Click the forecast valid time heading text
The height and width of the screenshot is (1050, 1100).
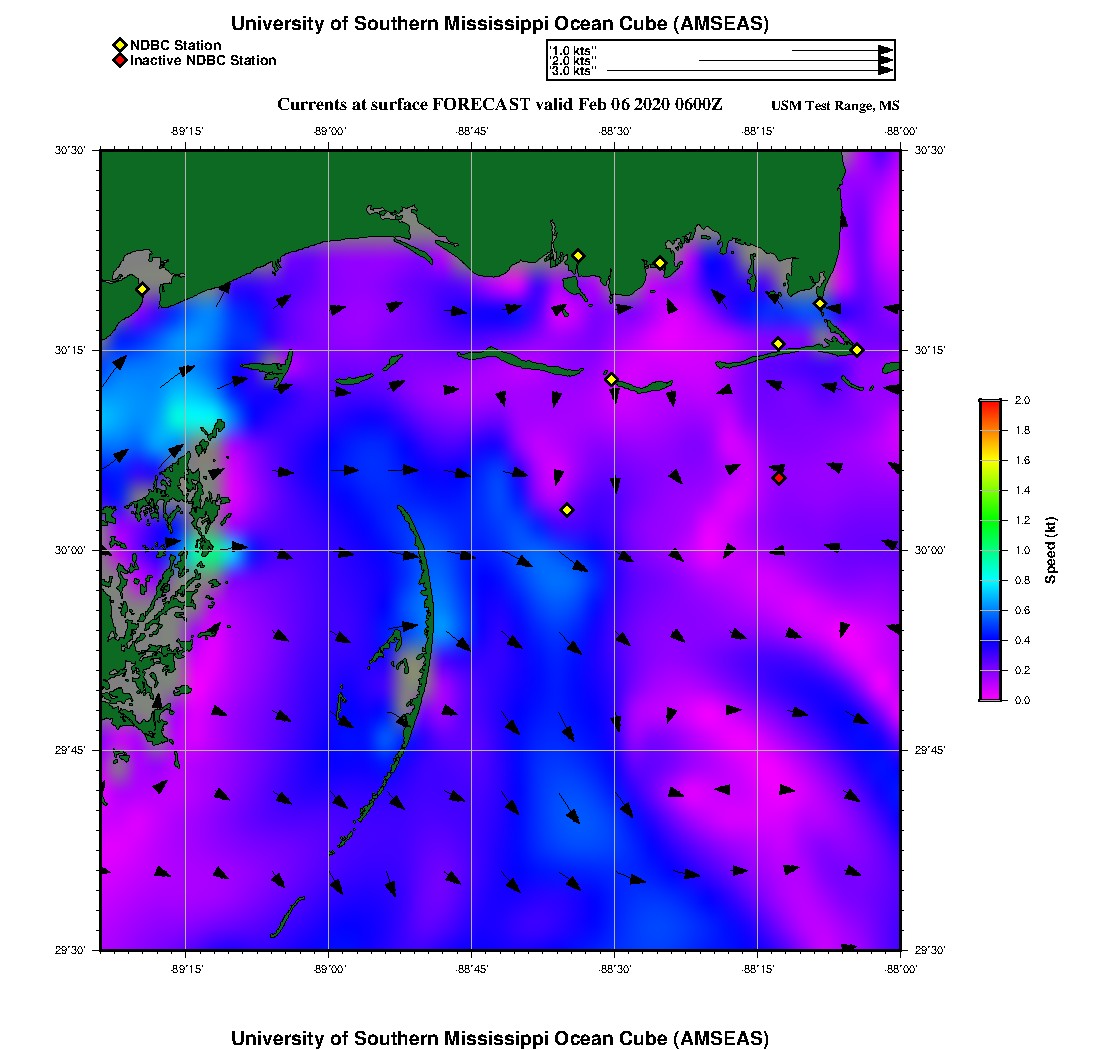tap(500, 105)
